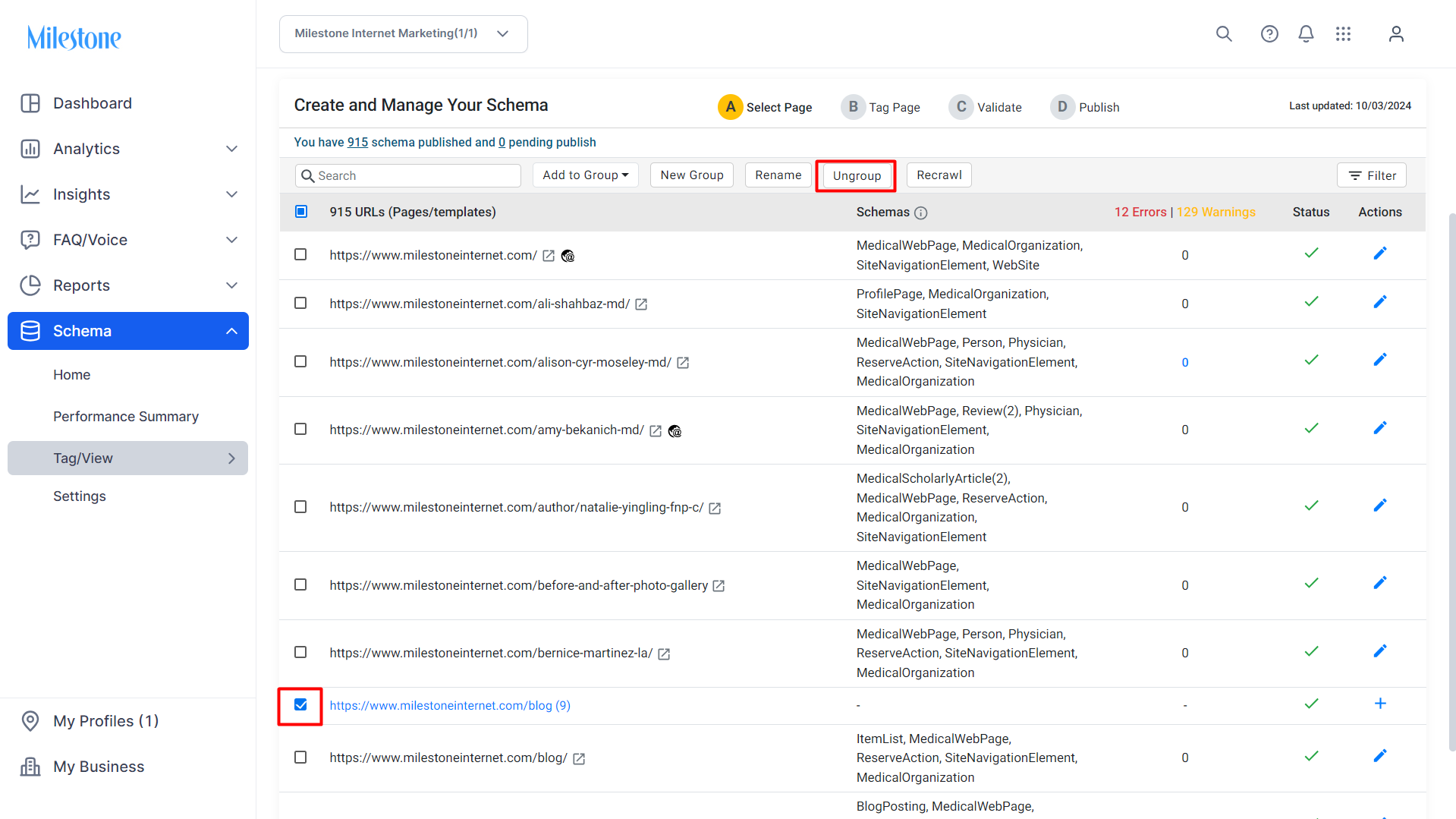1456x819 pixels.
Task: Go to step C Validate
Action: [985, 107]
